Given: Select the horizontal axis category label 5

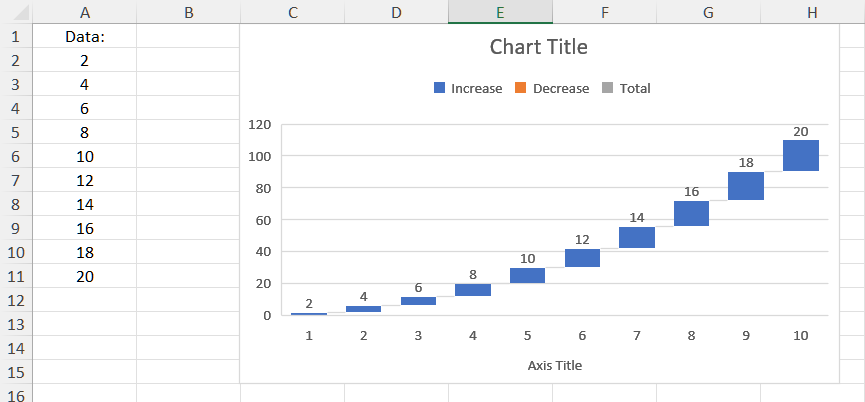Looking at the screenshot, I should tap(527, 335).
